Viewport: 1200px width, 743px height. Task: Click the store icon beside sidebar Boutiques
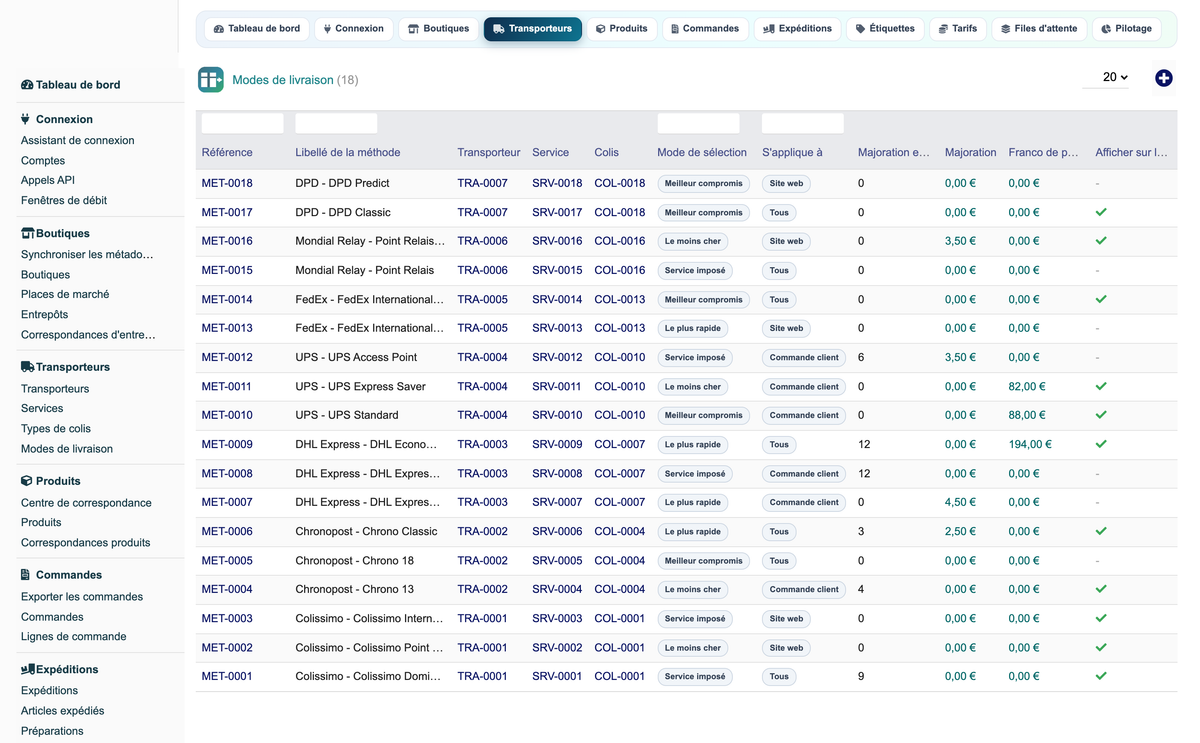point(28,233)
